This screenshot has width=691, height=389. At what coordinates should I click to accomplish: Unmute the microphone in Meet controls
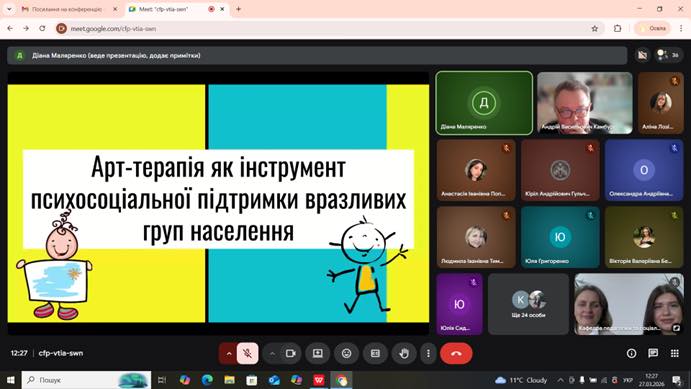point(248,353)
